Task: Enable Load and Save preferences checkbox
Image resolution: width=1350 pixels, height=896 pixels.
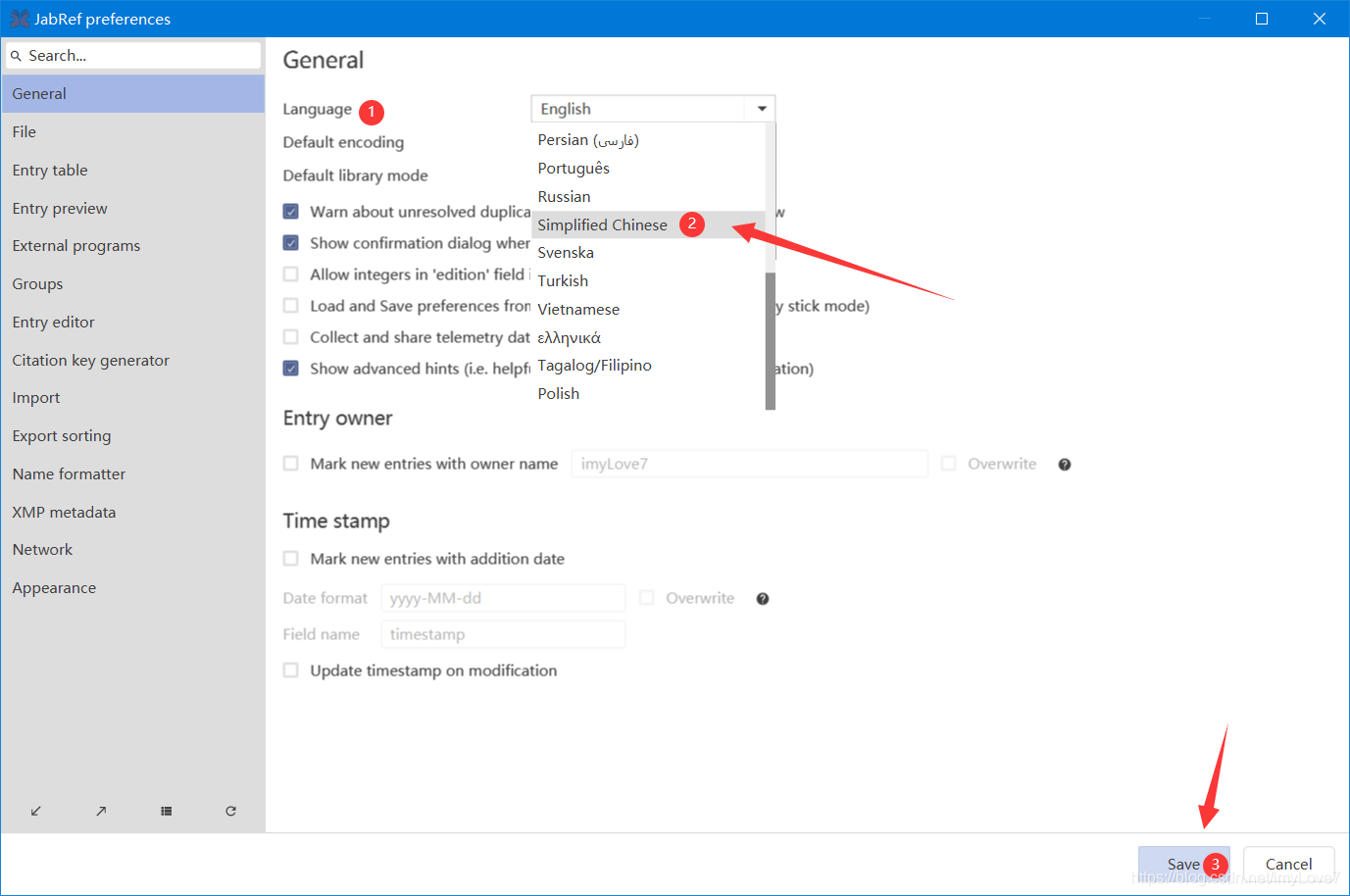Action: 291,306
